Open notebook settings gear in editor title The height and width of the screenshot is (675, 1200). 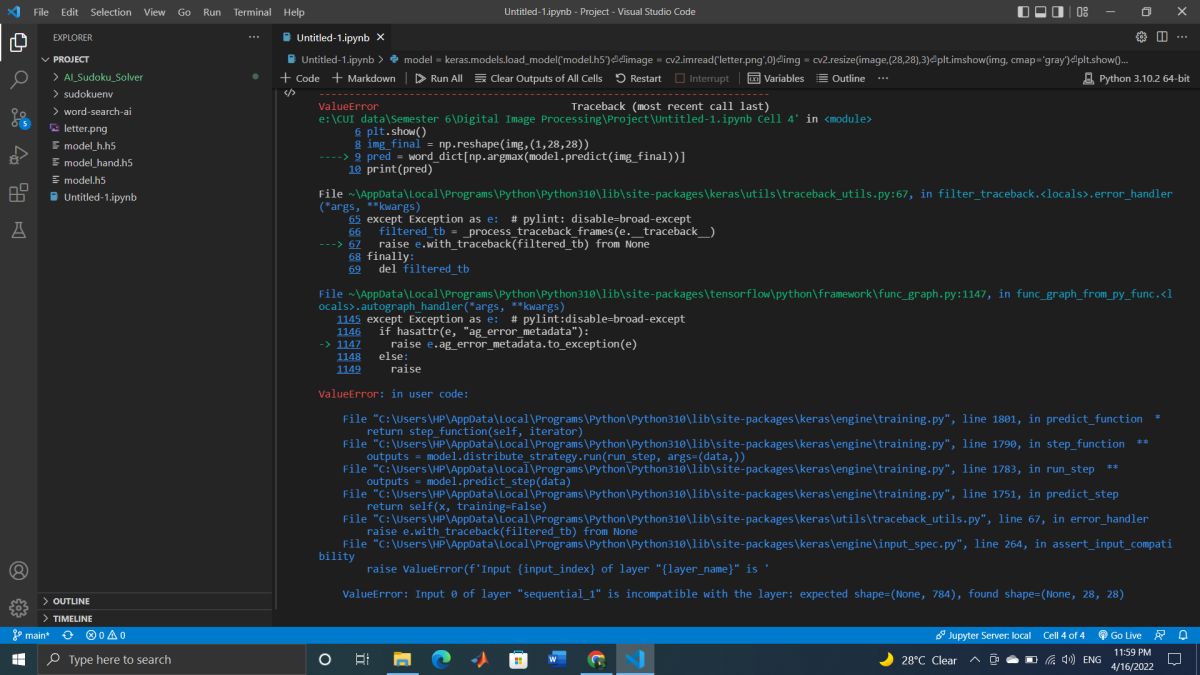[x=1141, y=37]
